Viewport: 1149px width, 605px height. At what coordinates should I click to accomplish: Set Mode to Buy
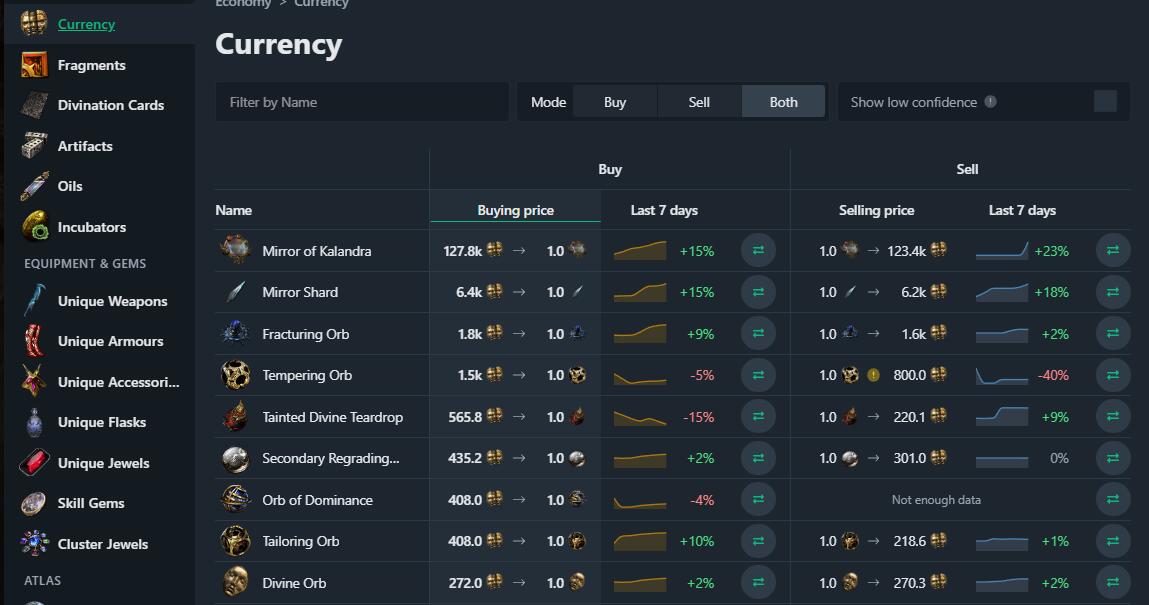[x=615, y=102]
